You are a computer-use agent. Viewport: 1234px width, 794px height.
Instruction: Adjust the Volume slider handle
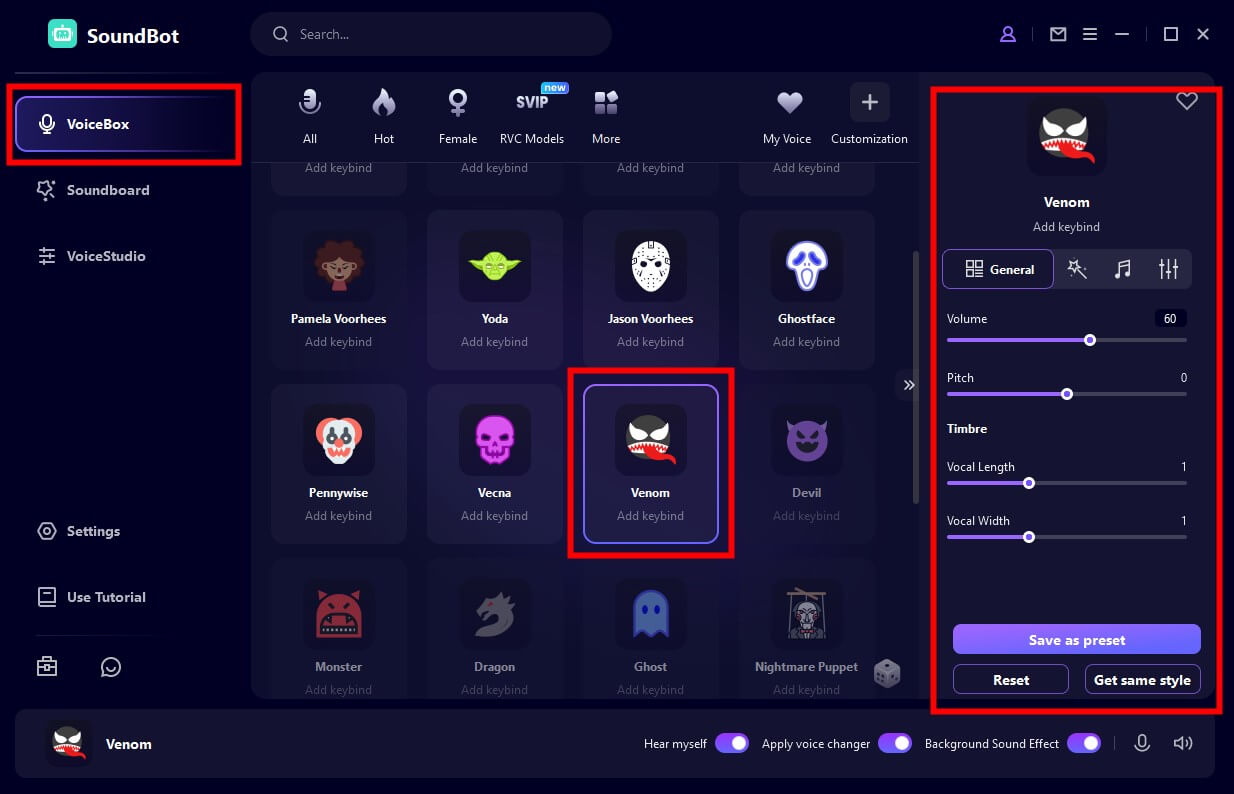(x=1090, y=340)
